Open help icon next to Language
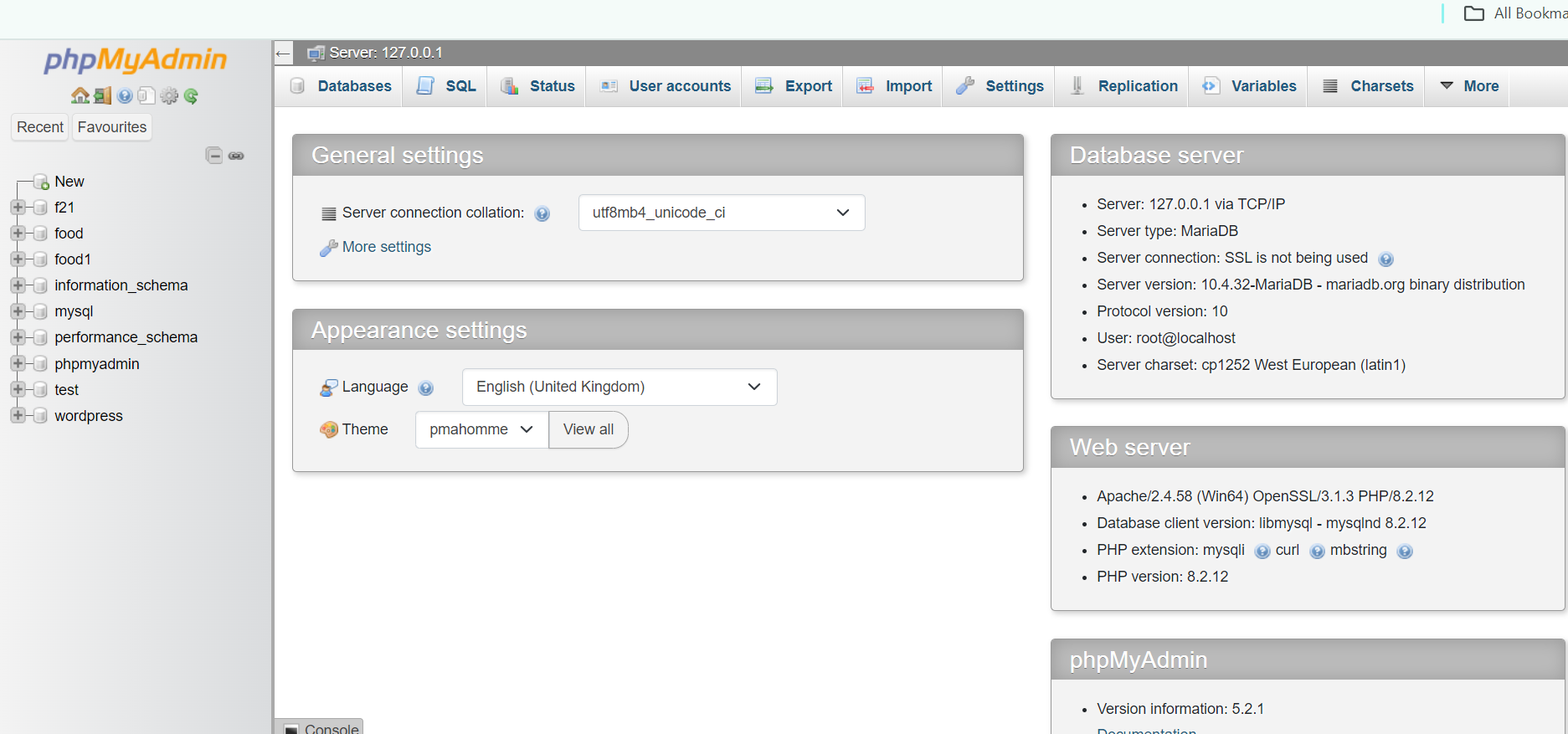Screen dimensions: 1568x734 426,388
